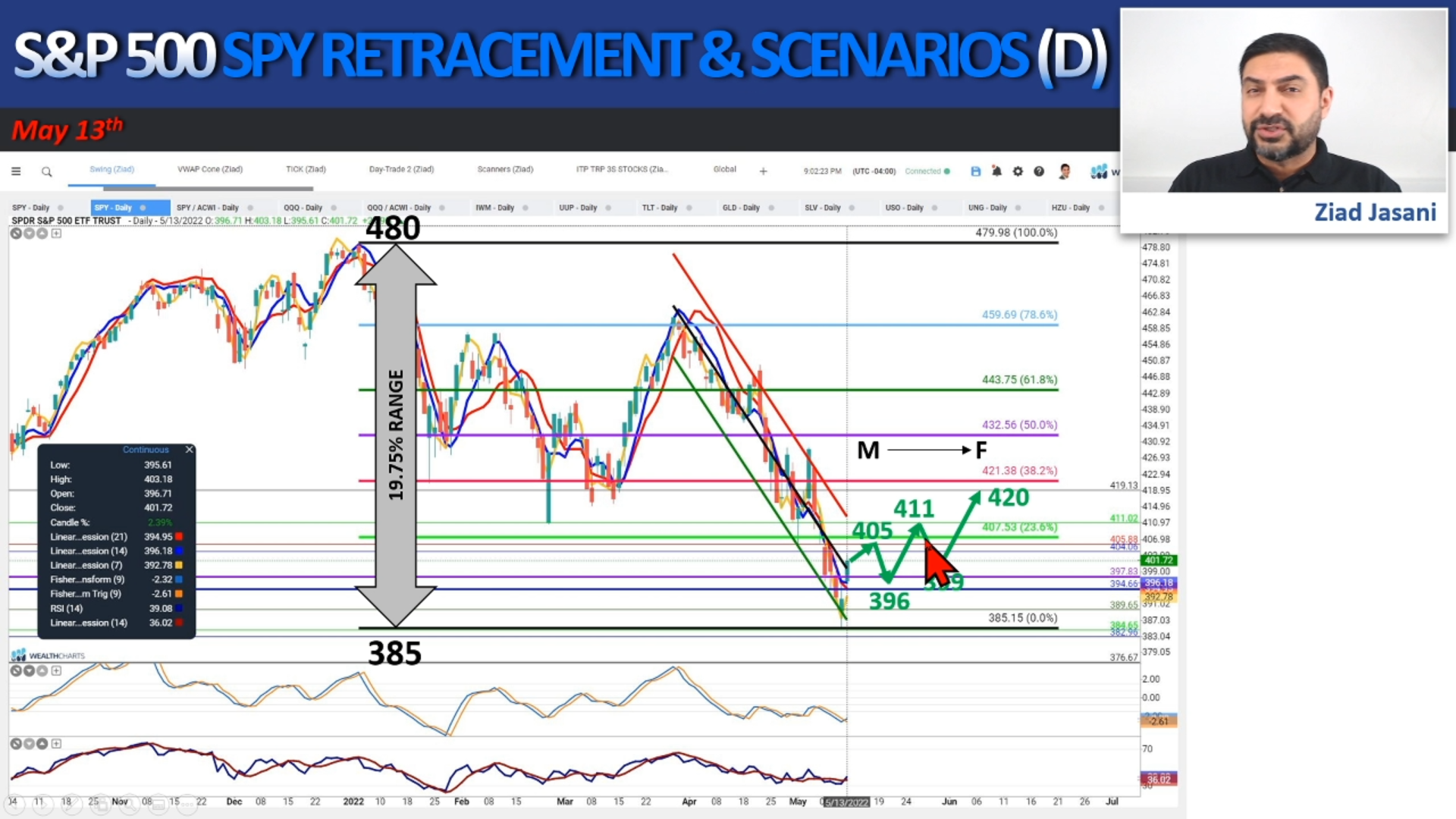Open the TICK (Ziad) workspace tab
The height and width of the screenshot is (819, 1456).
[306, 169]
